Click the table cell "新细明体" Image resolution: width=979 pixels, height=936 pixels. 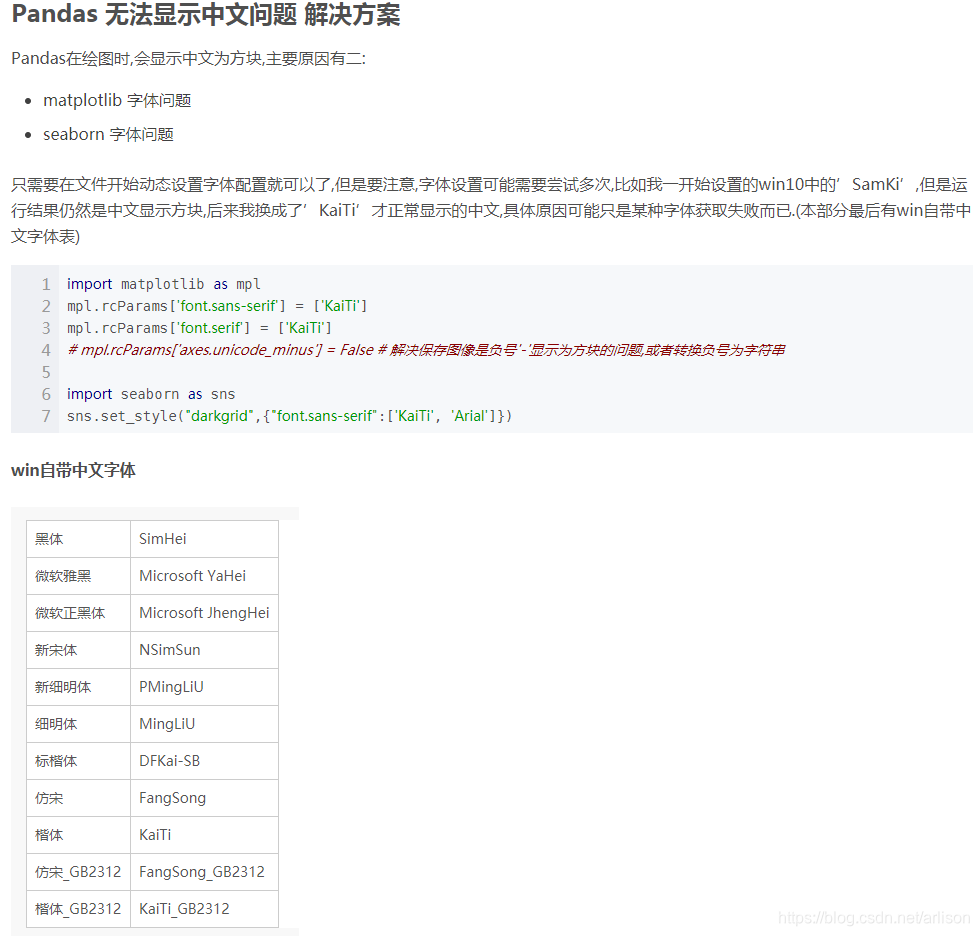[x=78, y=687]
